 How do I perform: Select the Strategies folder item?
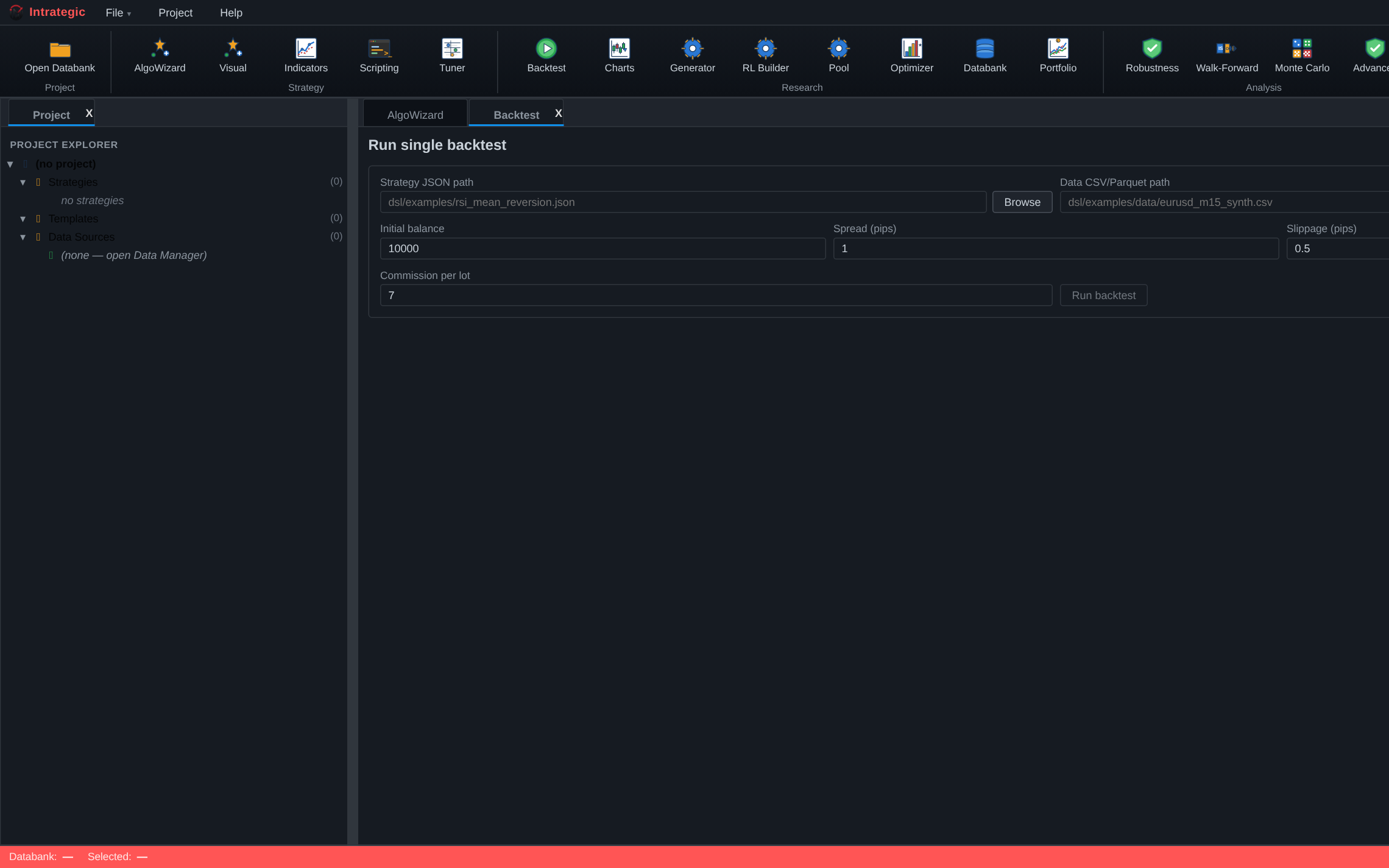(x=73, y=182)
